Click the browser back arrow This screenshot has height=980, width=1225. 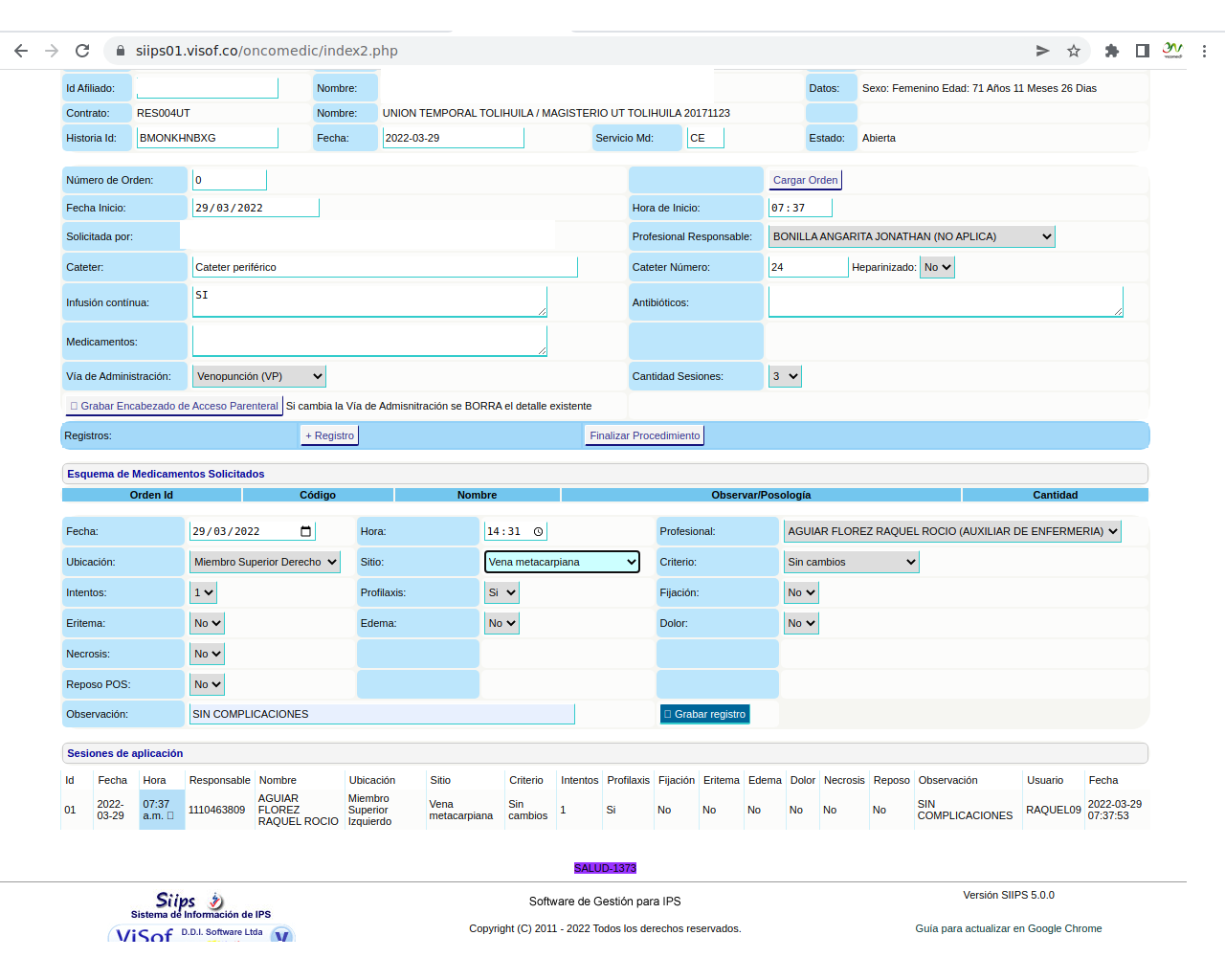[x=21, y=51]
